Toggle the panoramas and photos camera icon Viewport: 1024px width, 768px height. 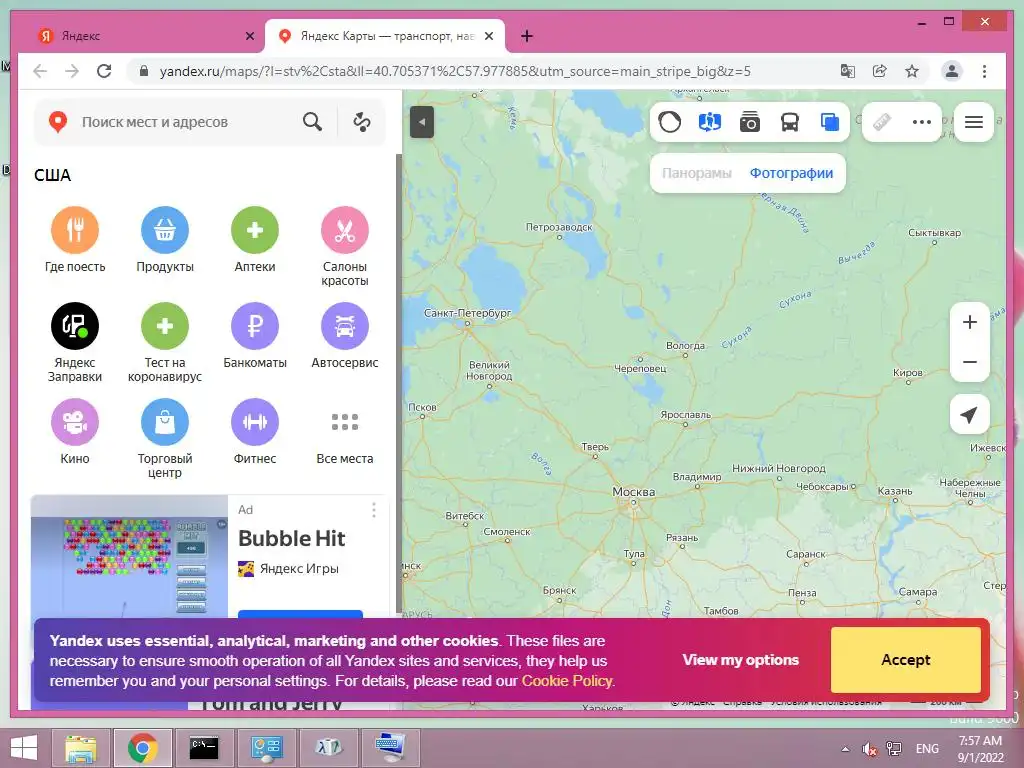tap(750, 122)
